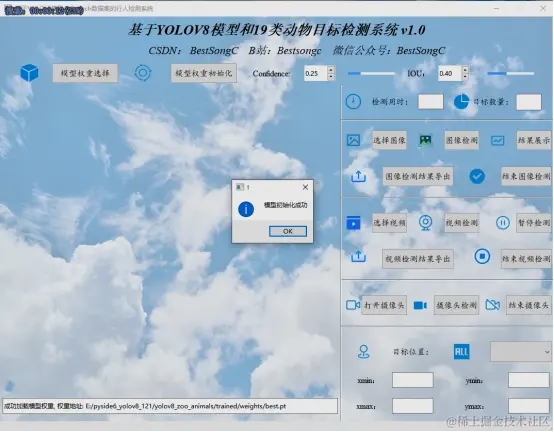Click the clock detection-time icon
This screenshot has height=432, width=554.
point(353,102)
